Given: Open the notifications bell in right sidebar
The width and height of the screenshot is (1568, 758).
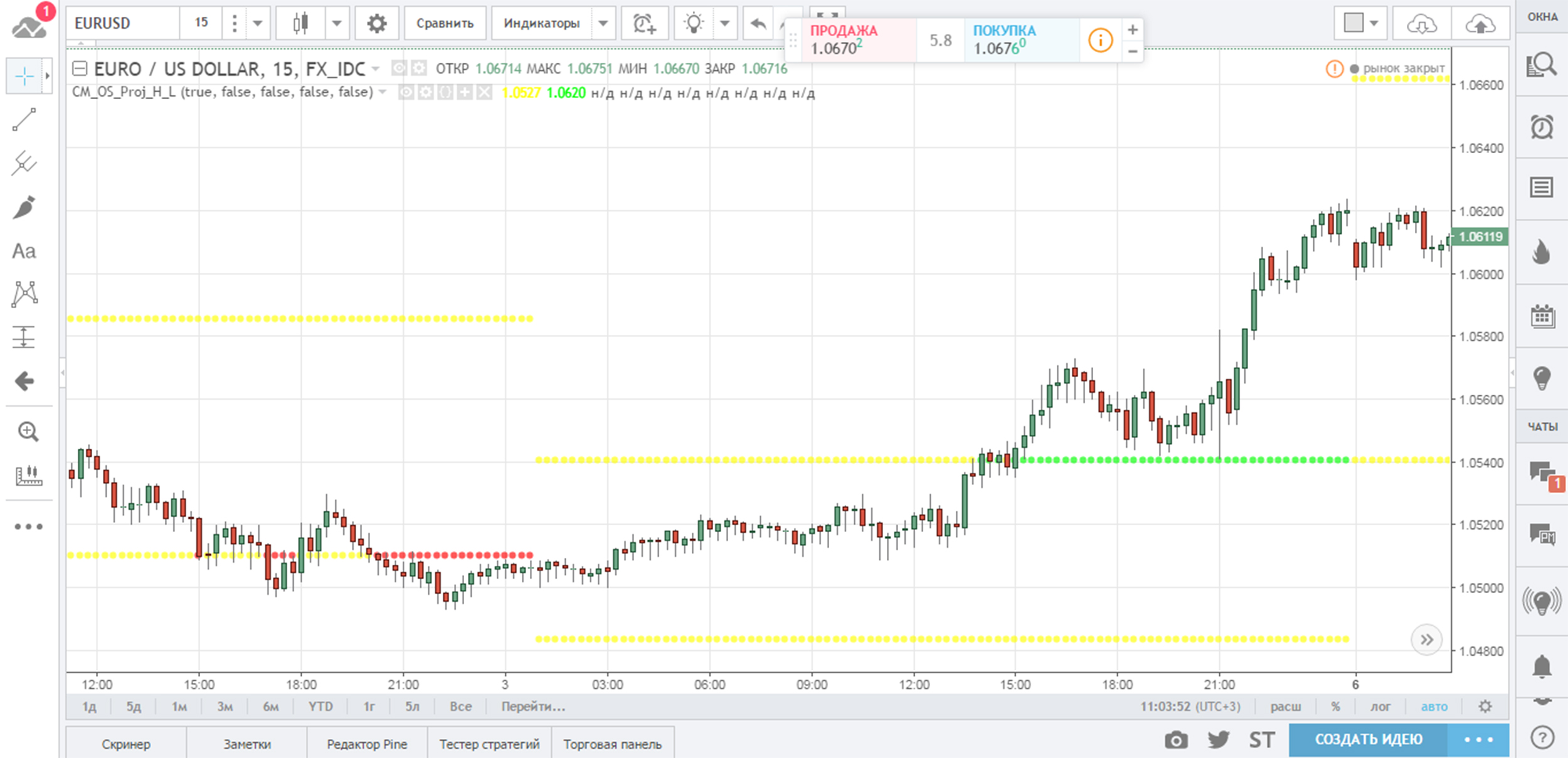Looking at the screenshot, I should tap(1542, 665).
